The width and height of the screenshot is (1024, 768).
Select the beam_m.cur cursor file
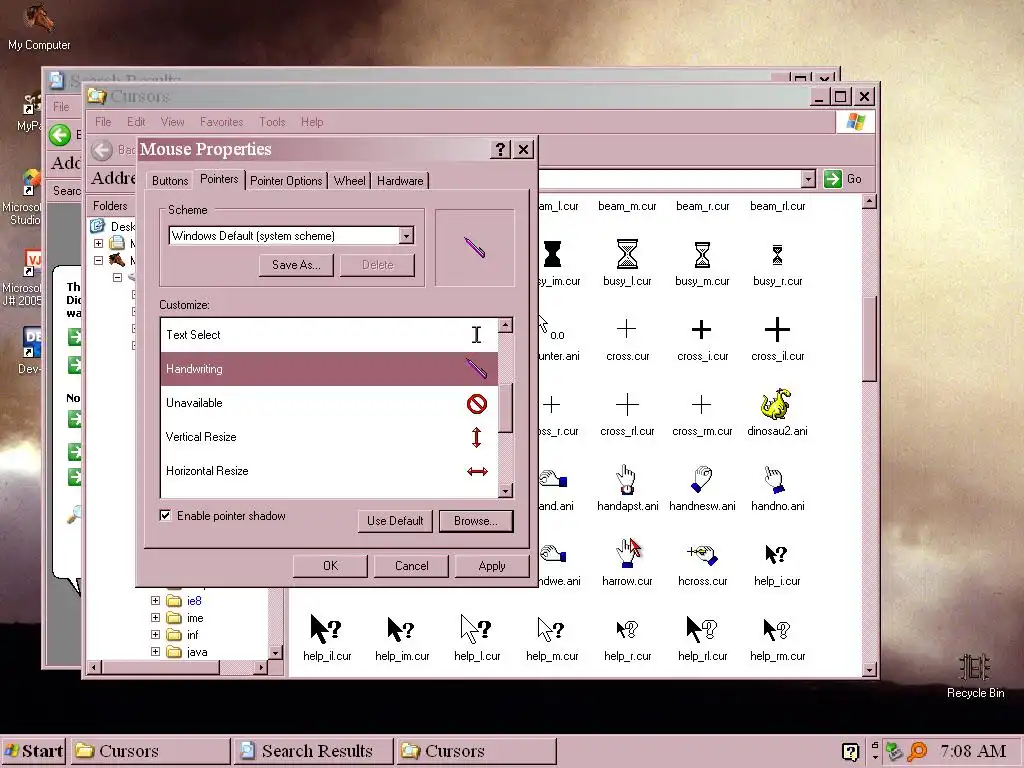point(627,206)
